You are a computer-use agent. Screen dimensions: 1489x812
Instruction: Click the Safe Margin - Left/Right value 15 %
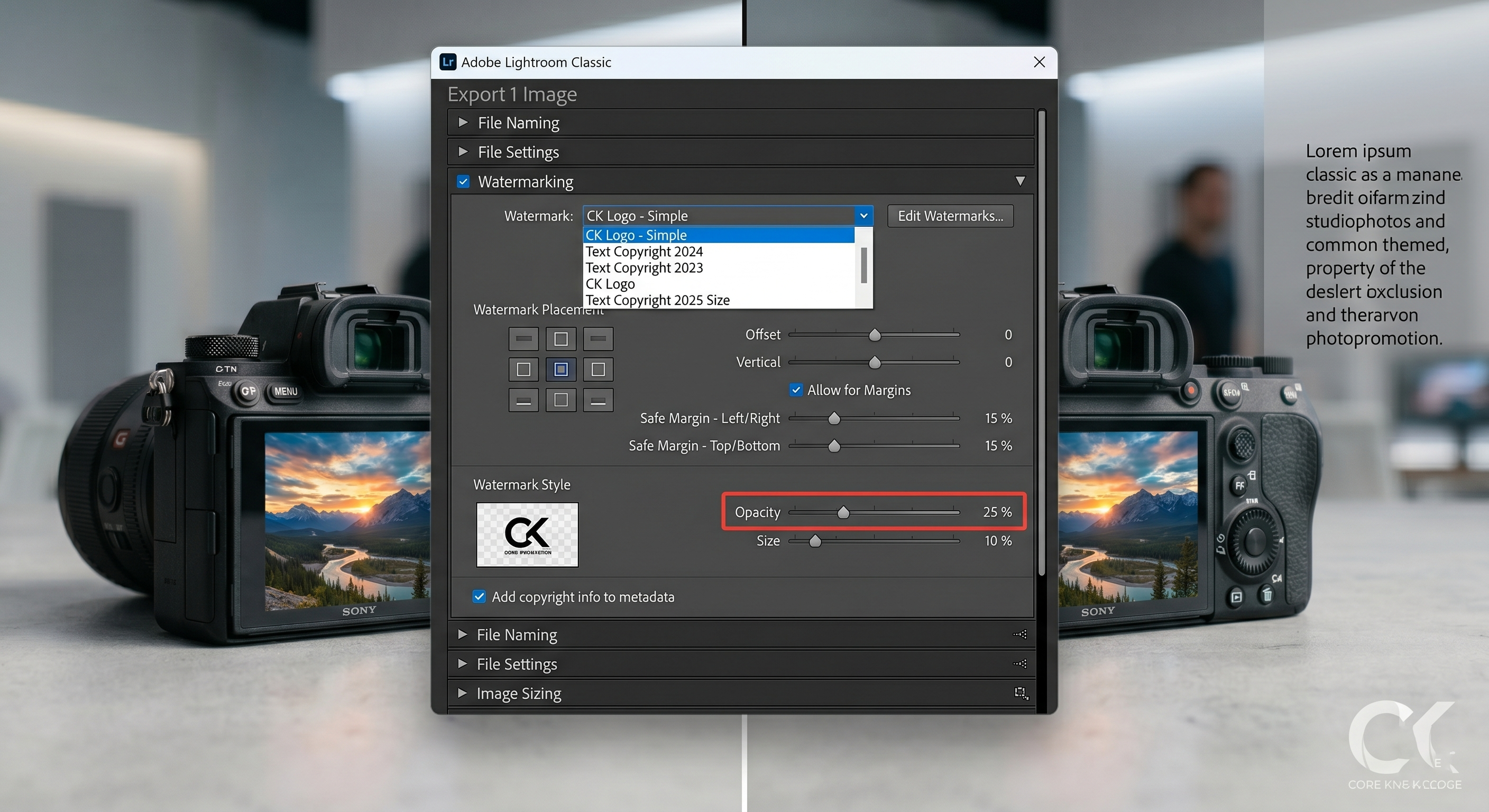[998, 418]
